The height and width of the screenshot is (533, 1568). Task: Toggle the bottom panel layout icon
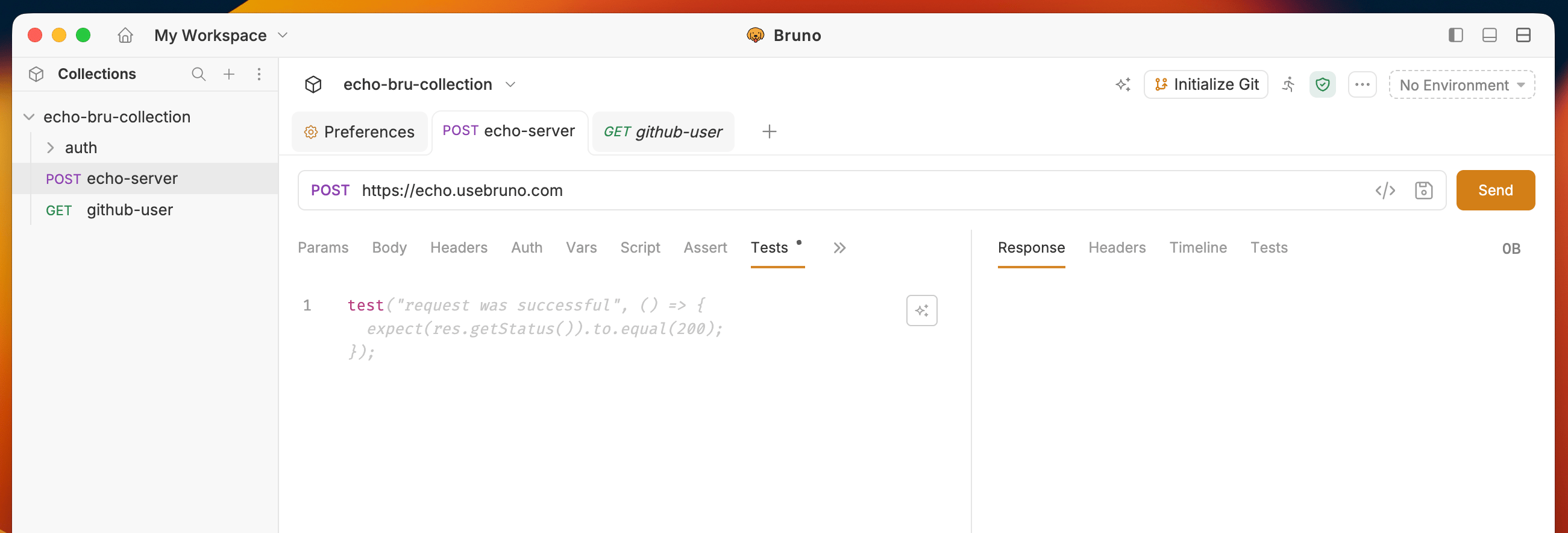coord(1490,36)
